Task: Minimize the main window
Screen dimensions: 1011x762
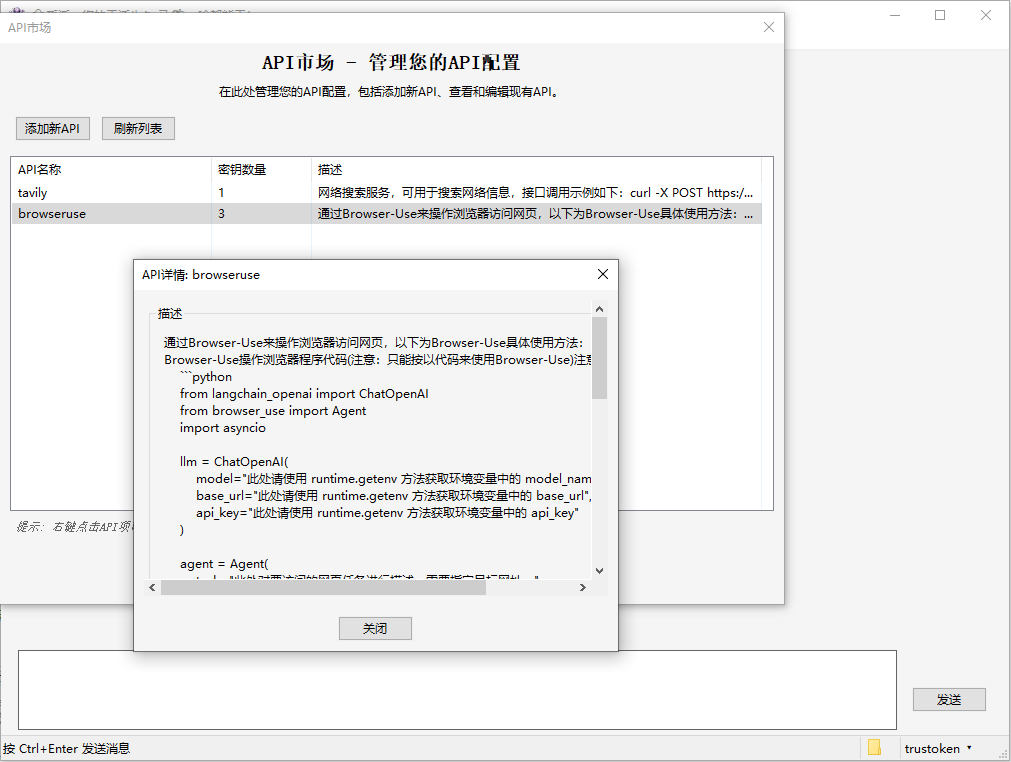Action: click(895, 15)
